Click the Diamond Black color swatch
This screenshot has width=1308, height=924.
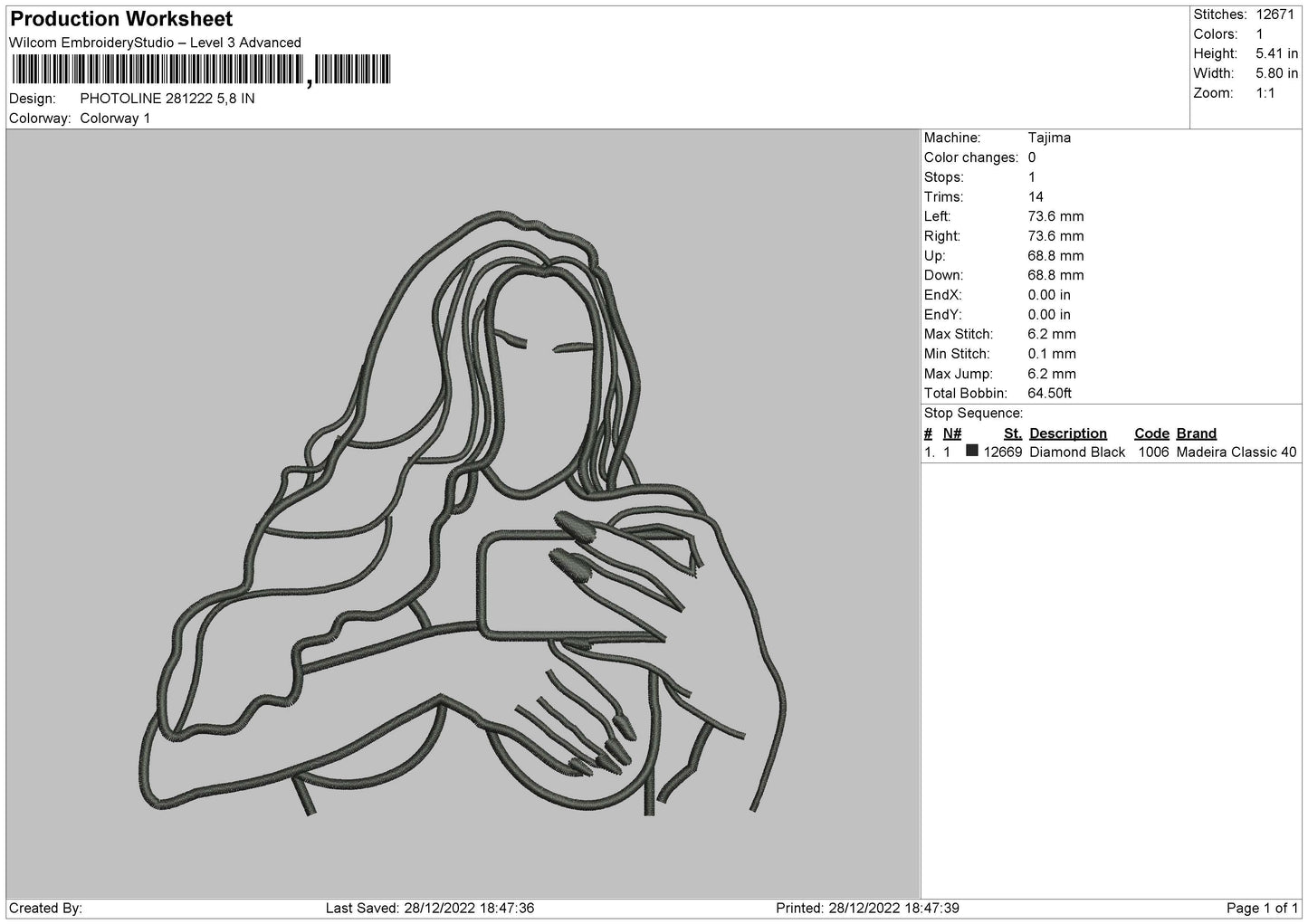(972, 451)
